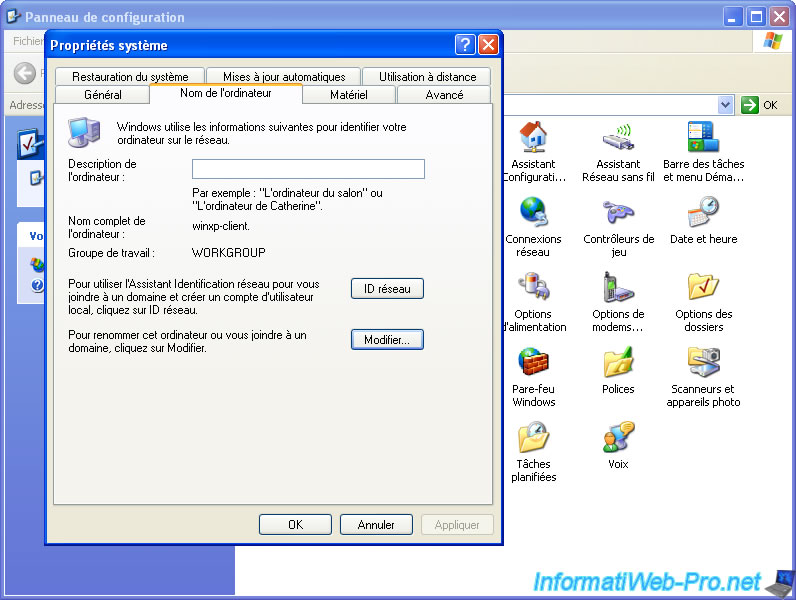Open Pare-feu Windows icon
Viewport: 796px width, 600px height.
[533, 361]
